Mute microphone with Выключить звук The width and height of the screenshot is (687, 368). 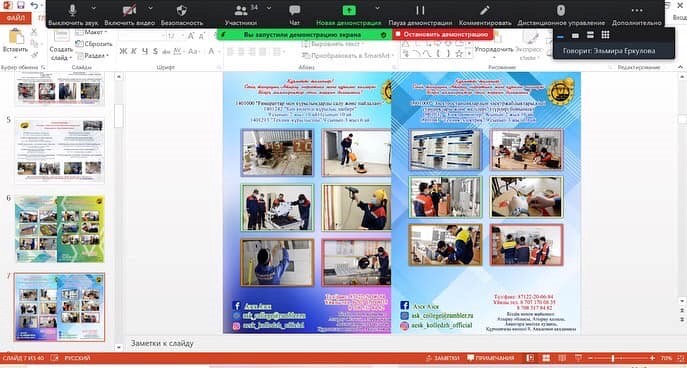click(73, 14)
